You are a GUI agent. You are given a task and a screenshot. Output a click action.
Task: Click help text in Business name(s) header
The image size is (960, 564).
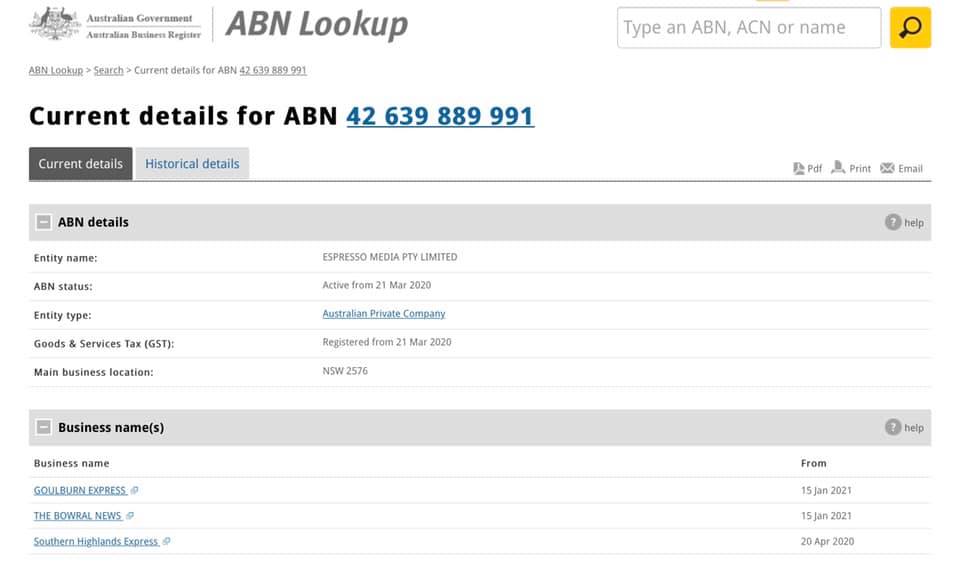click(x=914, y=427)
